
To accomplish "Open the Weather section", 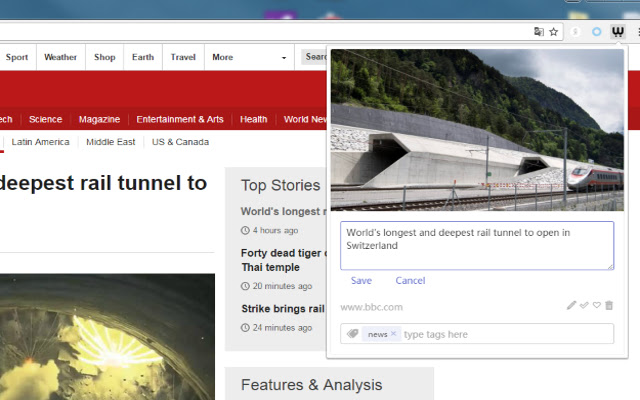I will (x=60, y=57).
